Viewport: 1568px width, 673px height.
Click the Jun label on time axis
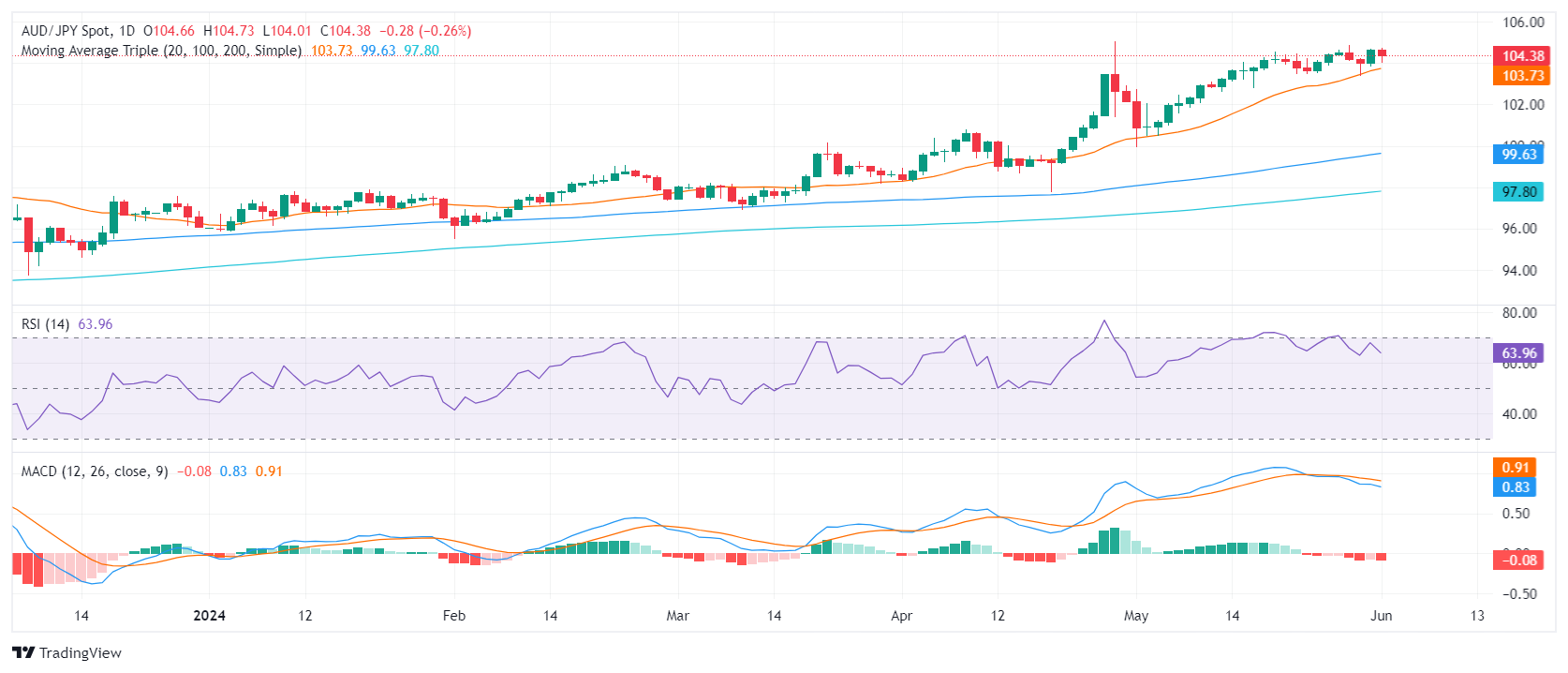coord(1381,616)
